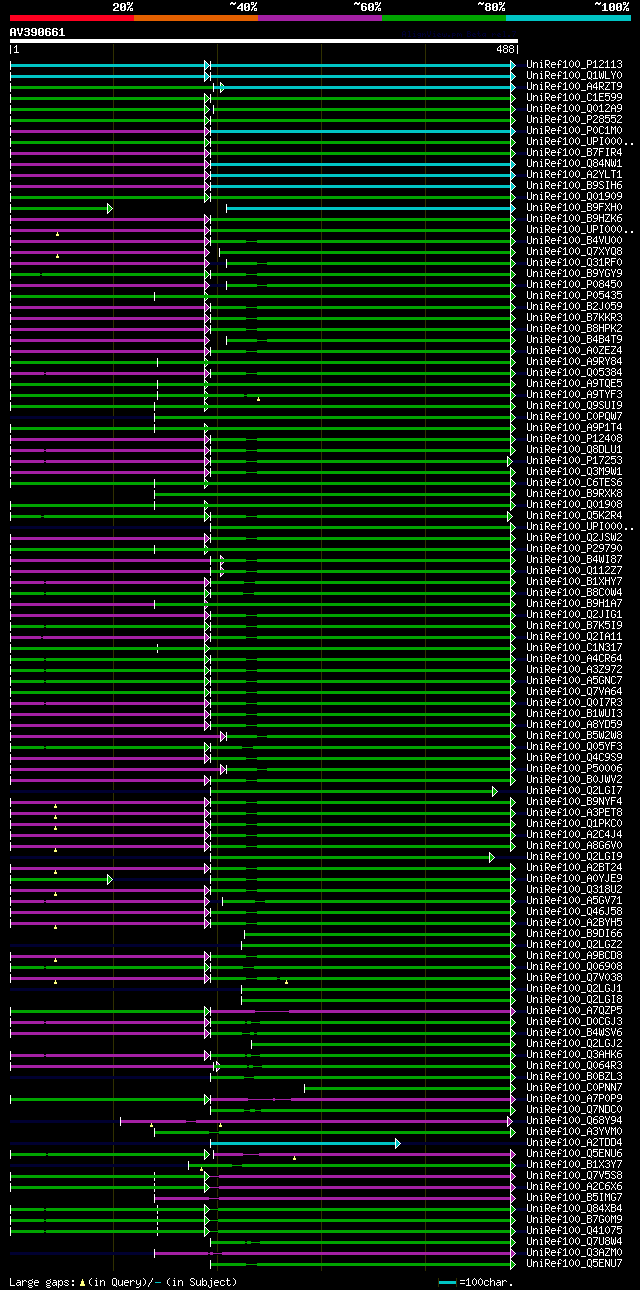Select the UniRef100_P05435 entry
Screen dimensions: 640x1290
pos(574,295)
